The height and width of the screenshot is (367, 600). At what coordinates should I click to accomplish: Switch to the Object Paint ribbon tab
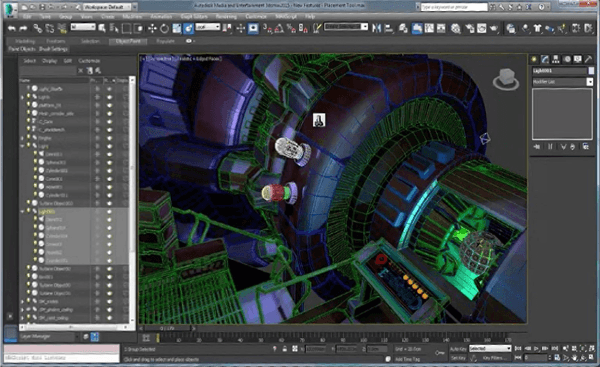coord(128,41)
